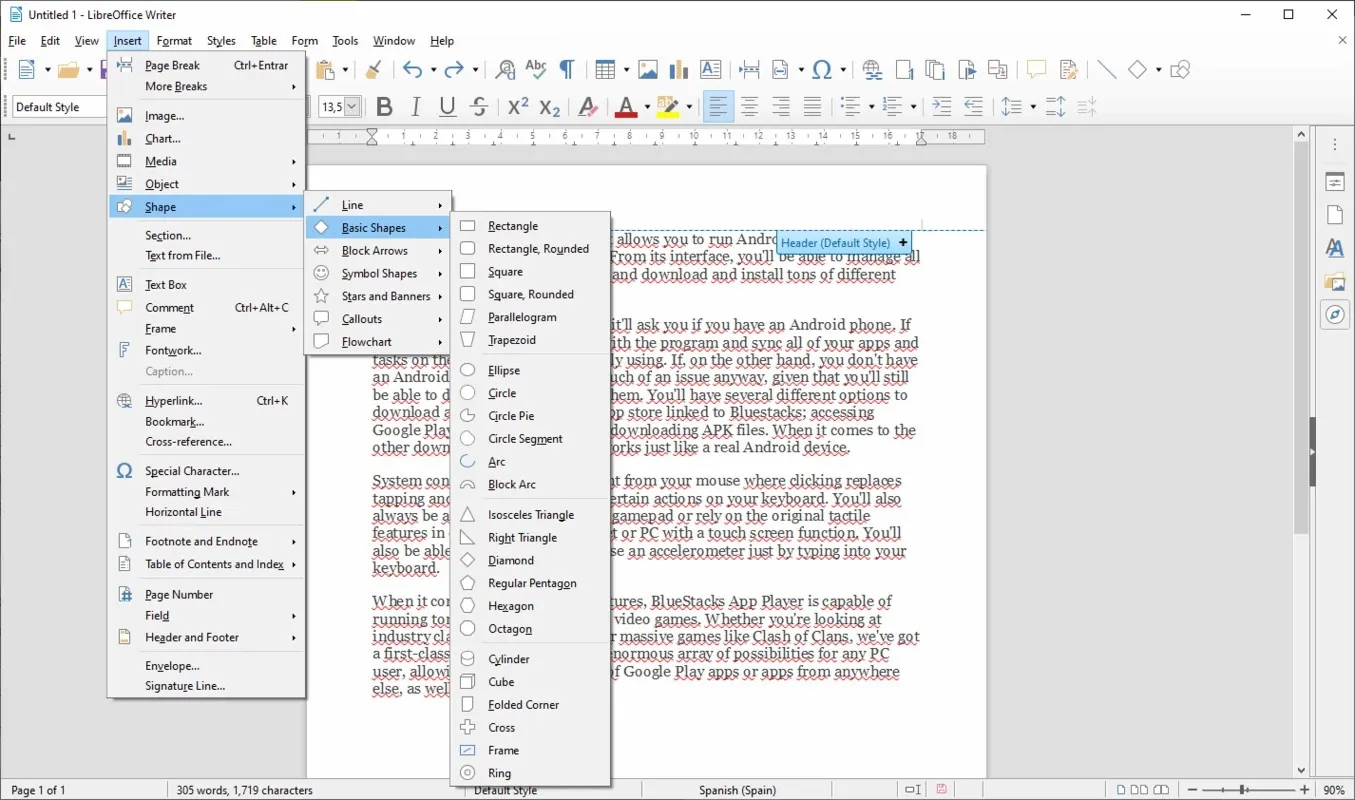Viewport: 1355px width, 800px height.
Task: Open the sidebar Gallery panel
Action: point(1335,282)
